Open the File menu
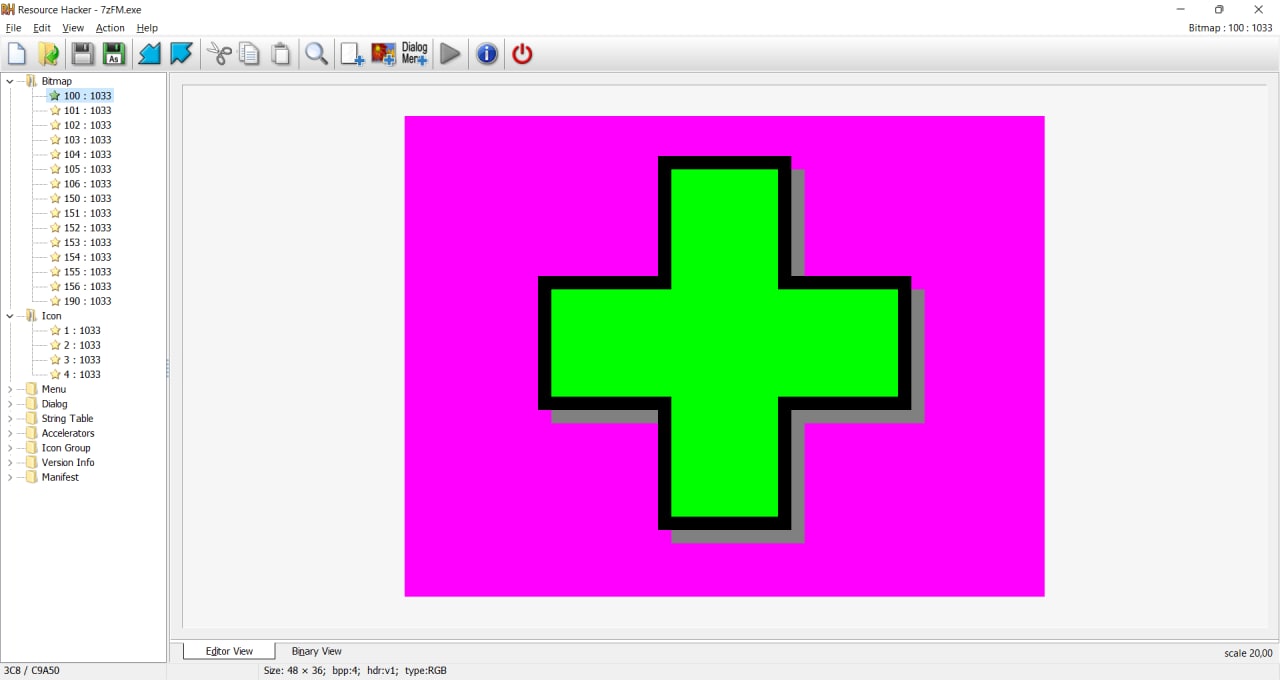This screenshot has width=1280, height=680. tap(13, 28)
